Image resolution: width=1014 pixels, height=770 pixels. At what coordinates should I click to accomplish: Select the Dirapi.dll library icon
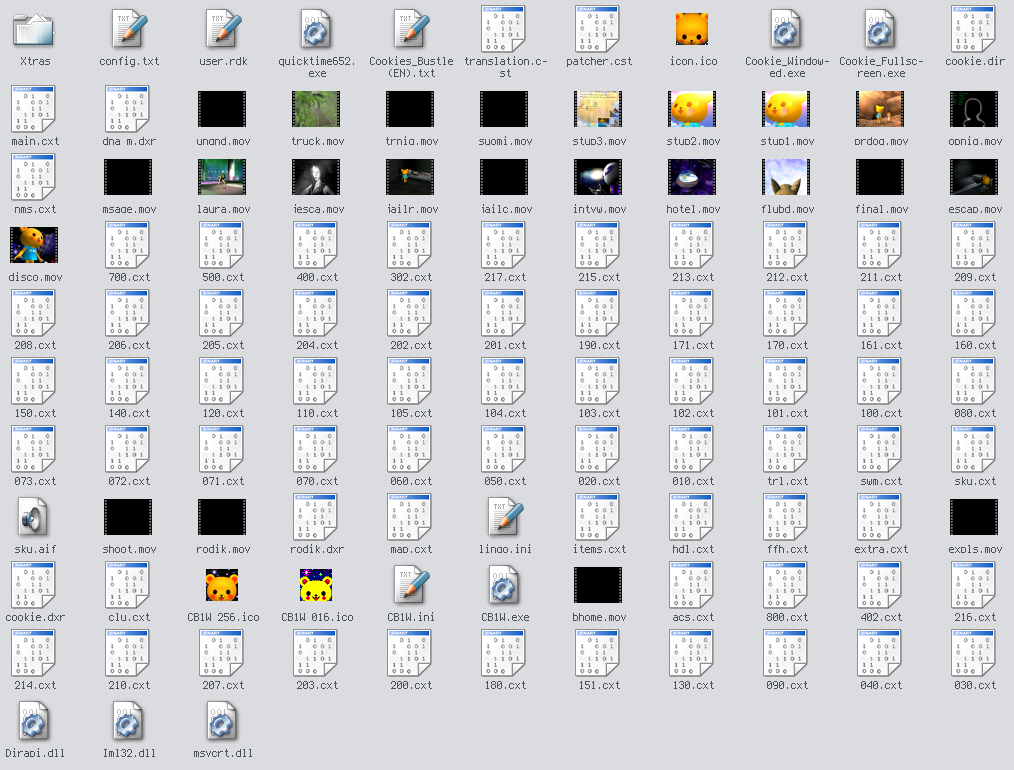(34, 721)
